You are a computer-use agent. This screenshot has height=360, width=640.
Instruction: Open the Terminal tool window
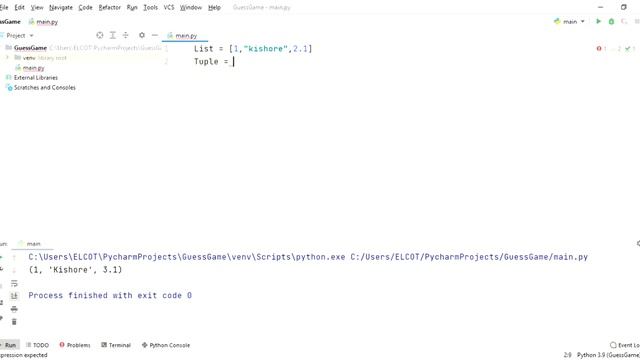point(116,345)
